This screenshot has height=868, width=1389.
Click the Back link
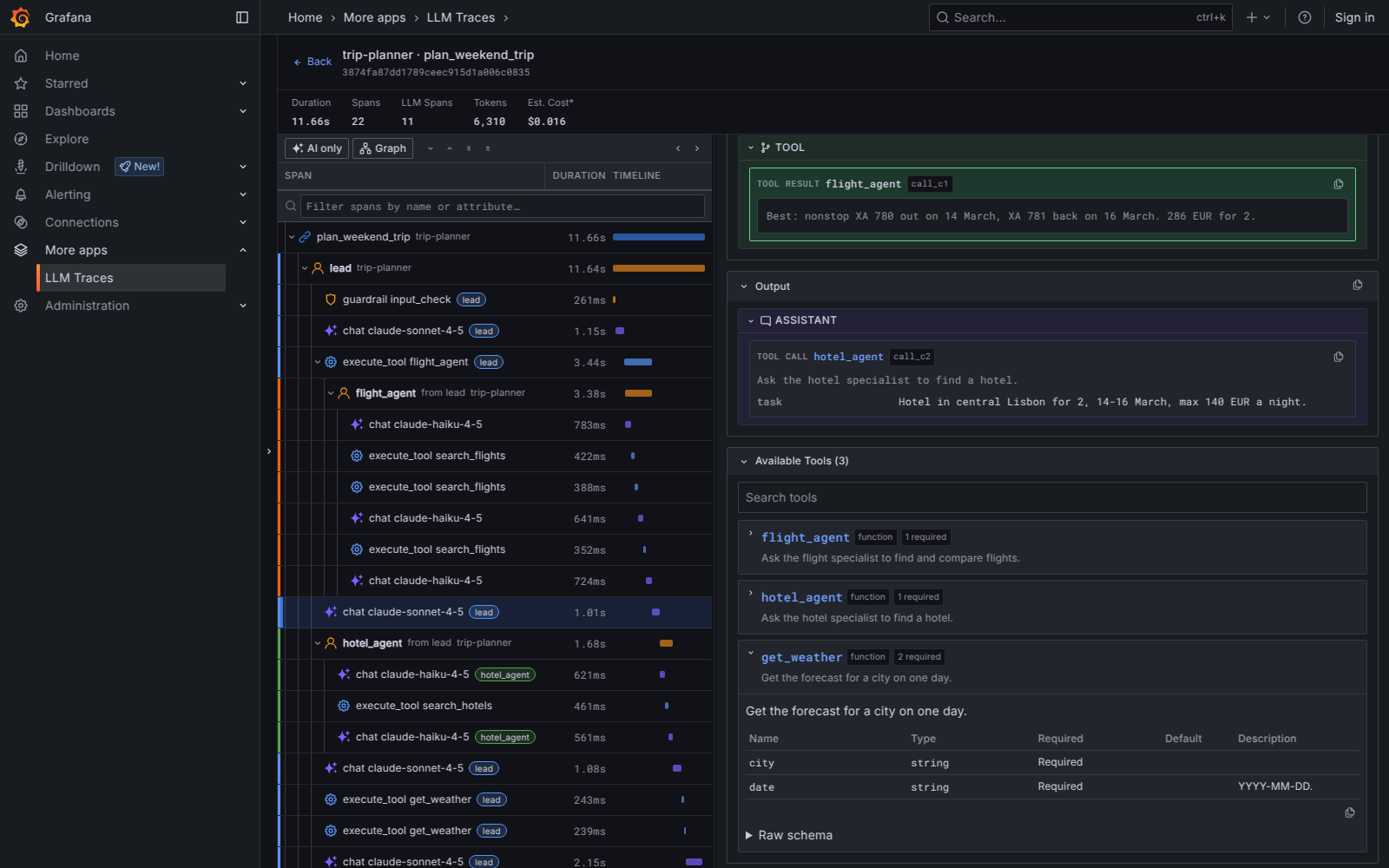(x=313, y=62)
